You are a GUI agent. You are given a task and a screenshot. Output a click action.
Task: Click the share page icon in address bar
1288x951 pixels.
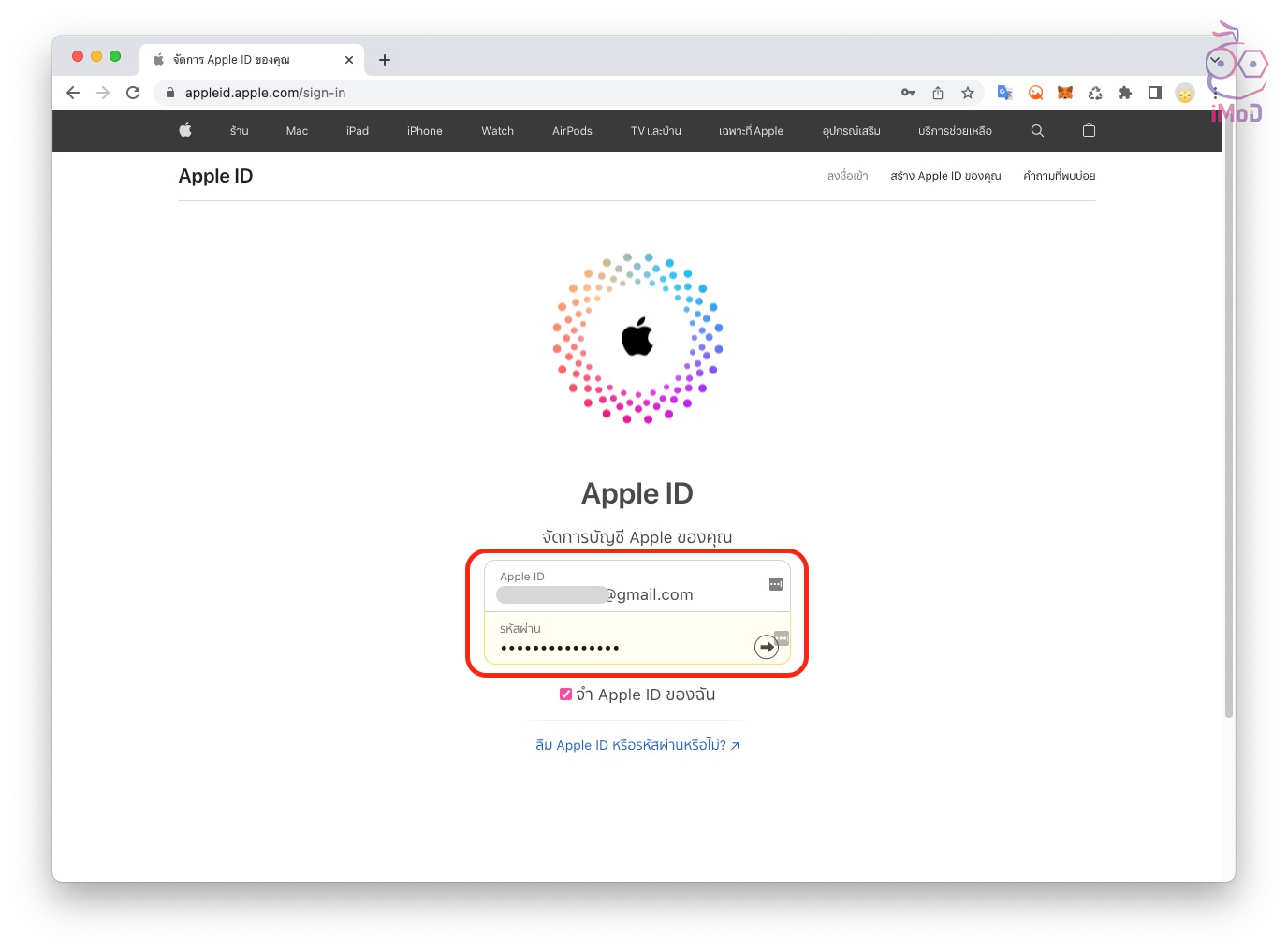point(938,93)
